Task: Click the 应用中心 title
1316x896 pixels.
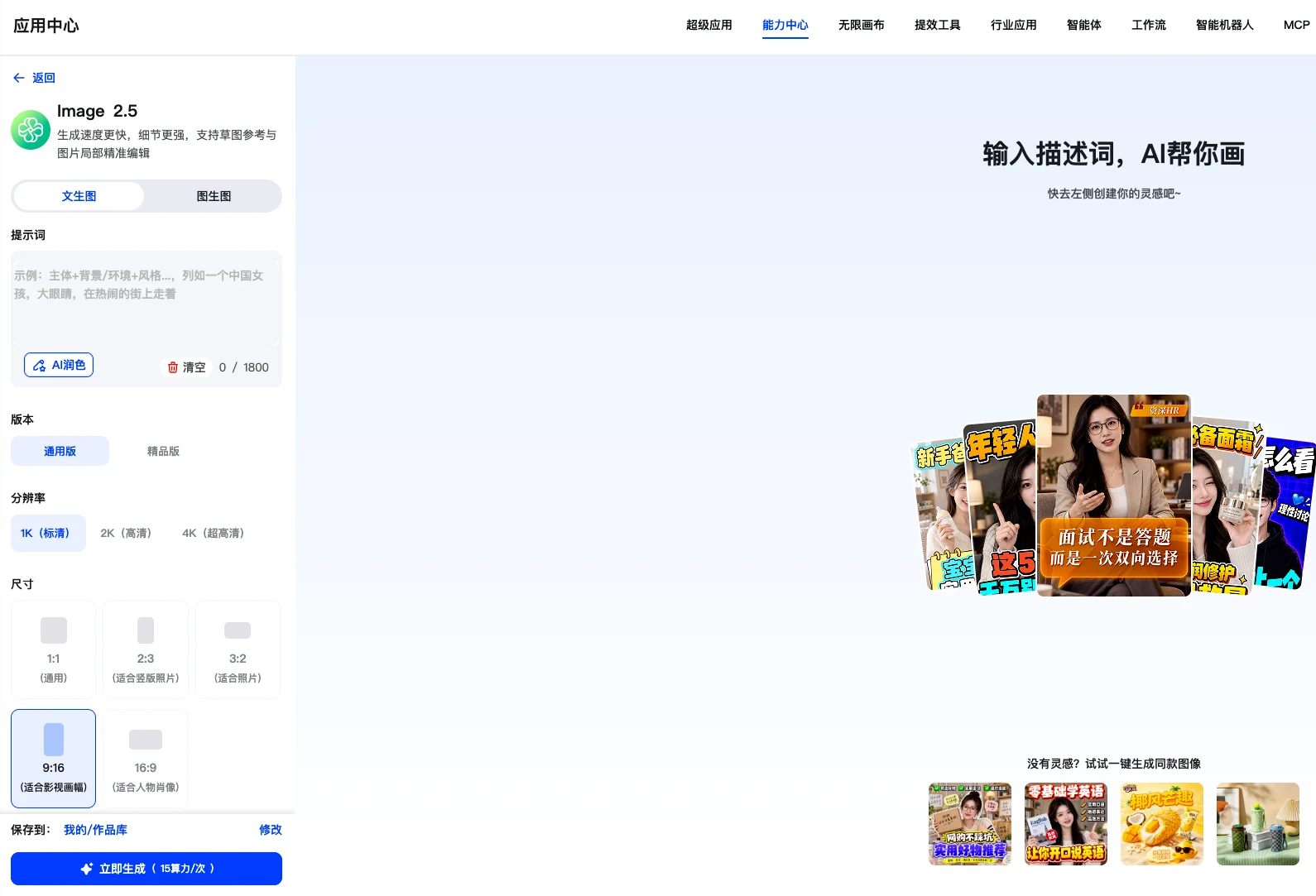Action: (x=46, y=26)
